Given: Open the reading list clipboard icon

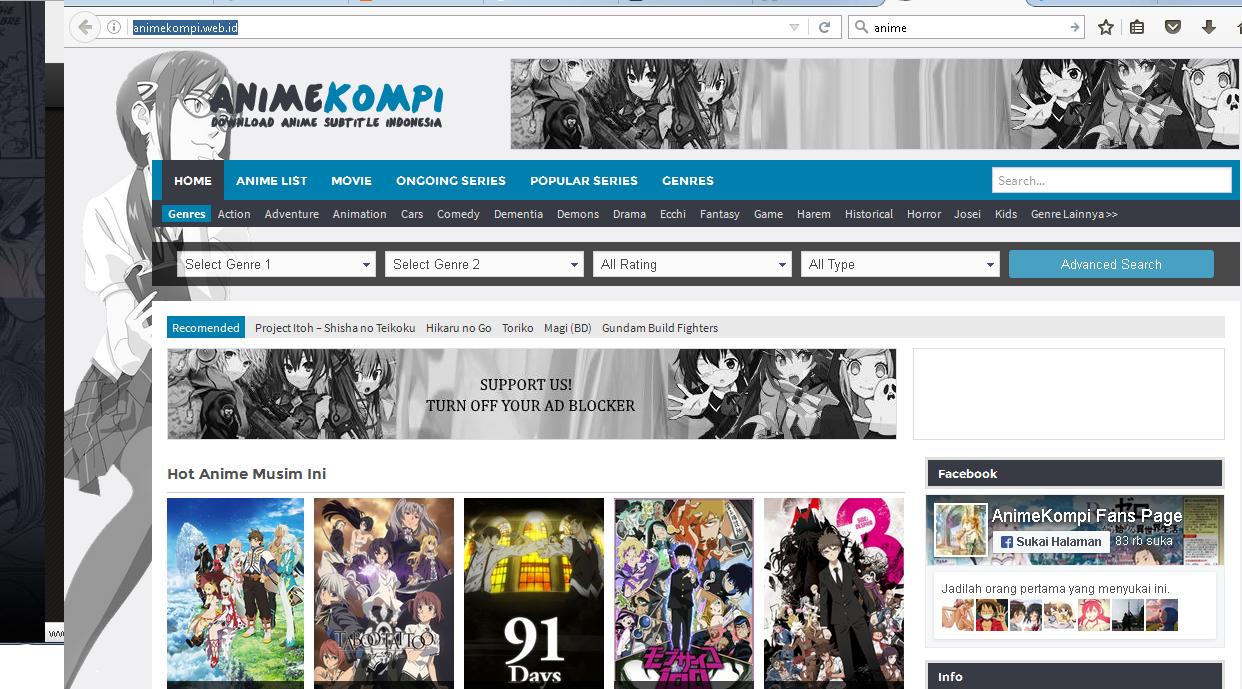Looking at the screenshot, I should (x=1137, y=27).
